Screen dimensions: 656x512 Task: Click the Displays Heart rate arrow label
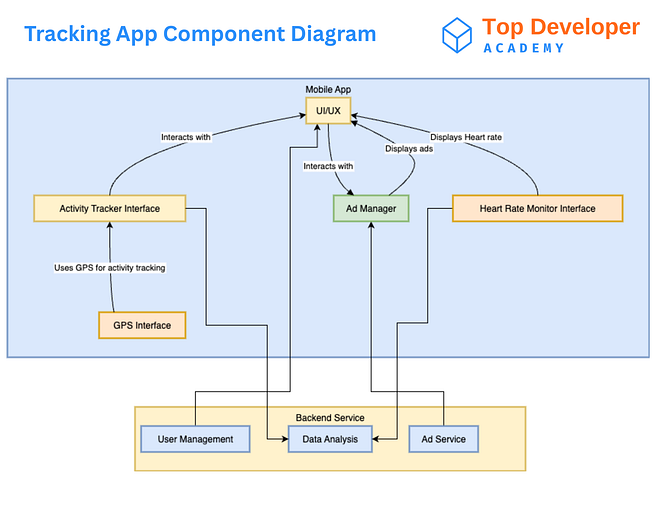point(466,137)
